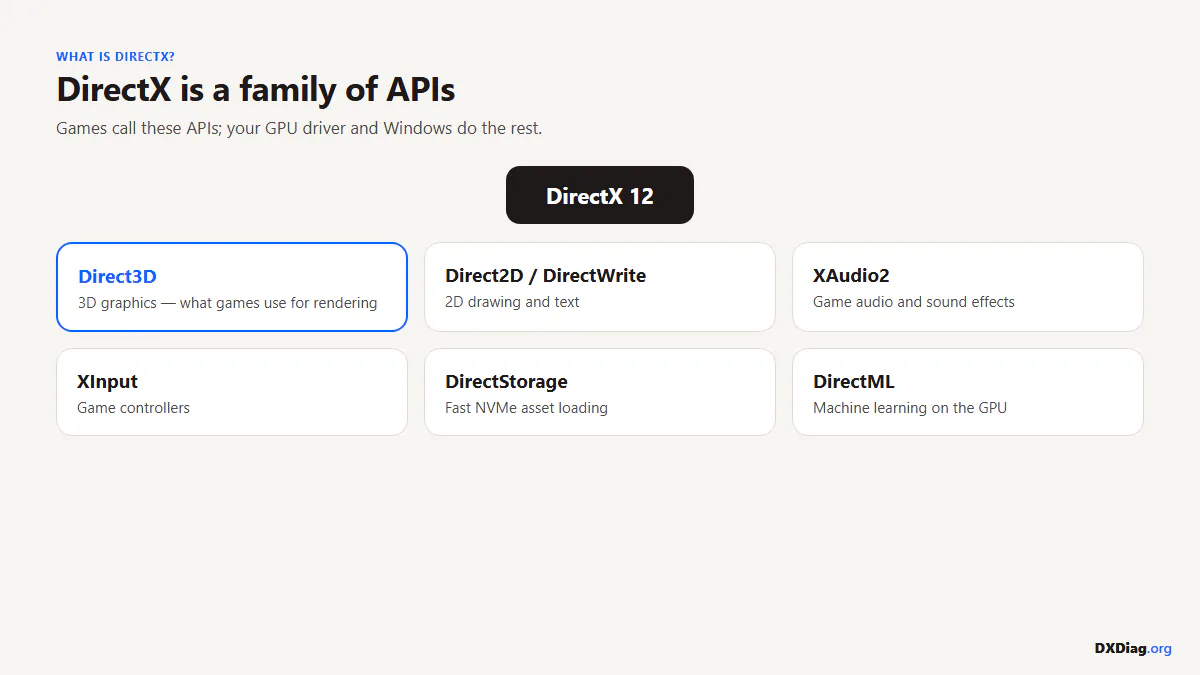
Task: Choose the XAudio2 card
Action: [968, 287]
